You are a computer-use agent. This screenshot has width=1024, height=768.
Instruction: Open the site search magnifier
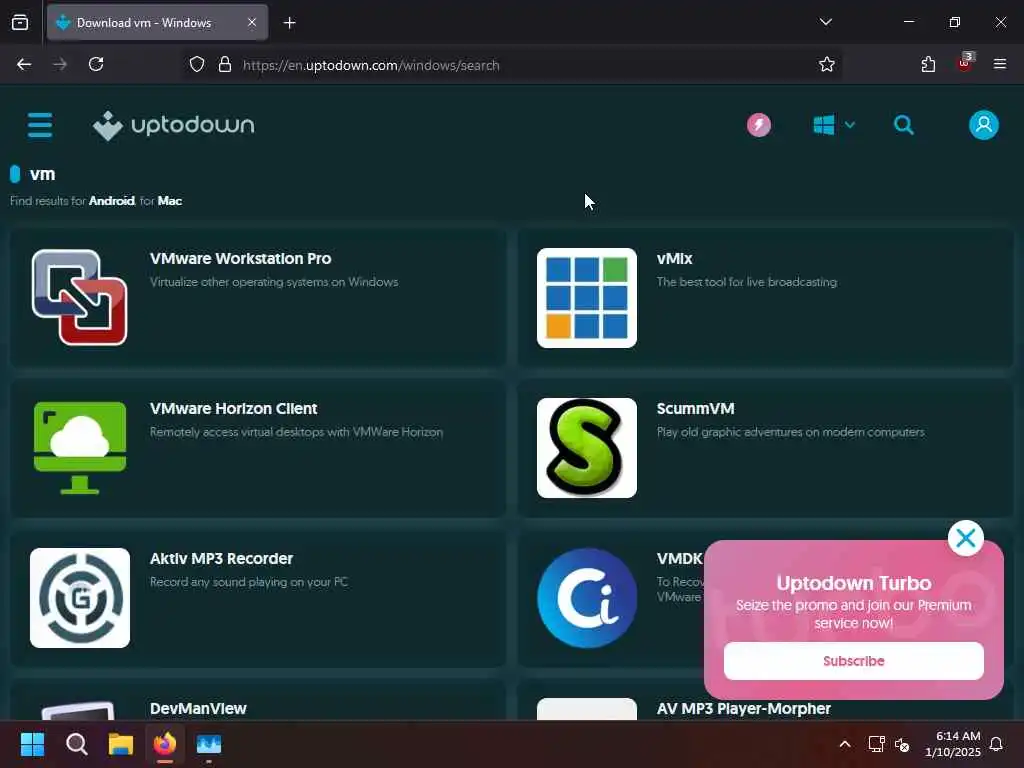904,125
